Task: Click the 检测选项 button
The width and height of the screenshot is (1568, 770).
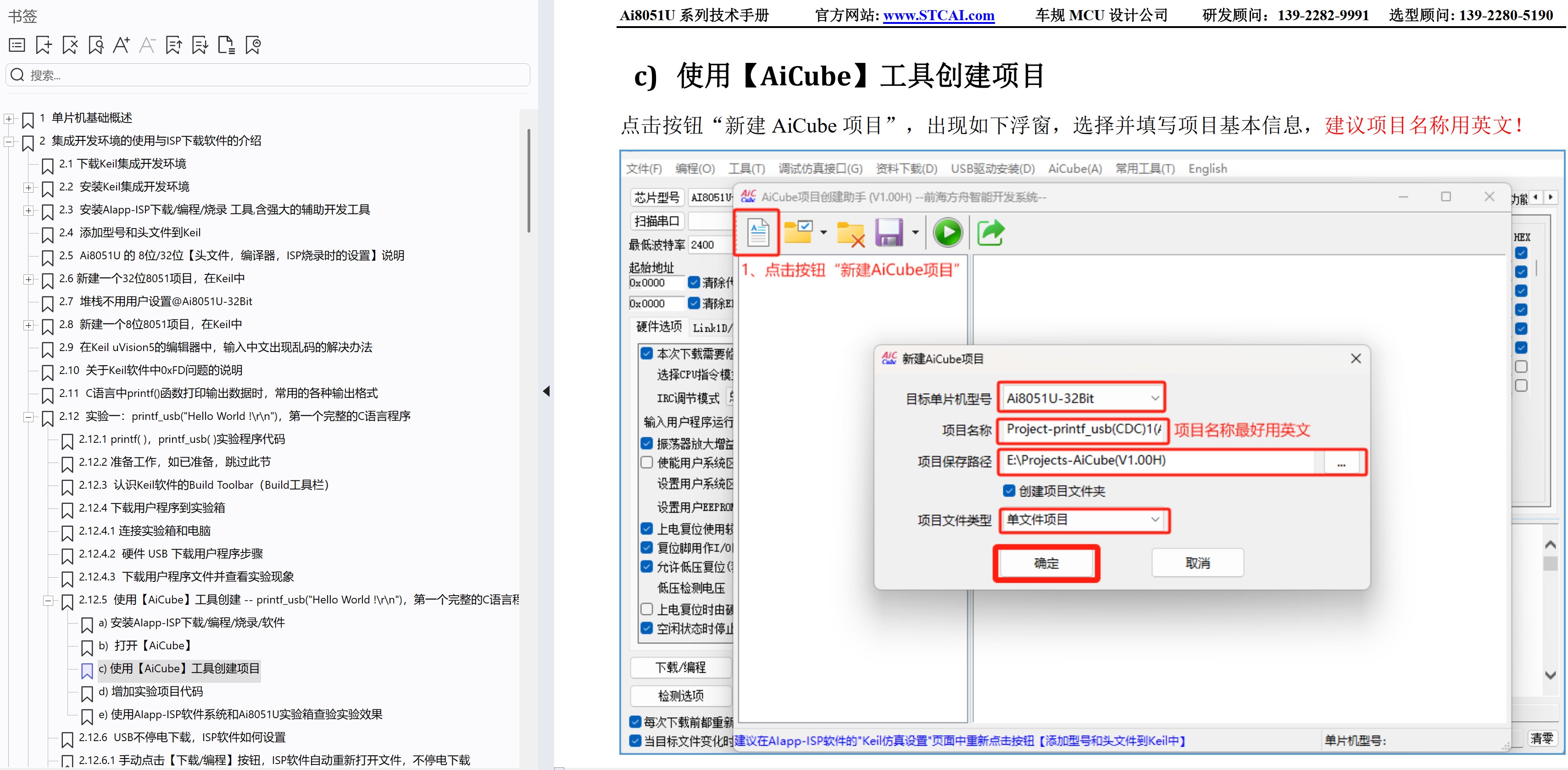Action: (x=680, y=696)
